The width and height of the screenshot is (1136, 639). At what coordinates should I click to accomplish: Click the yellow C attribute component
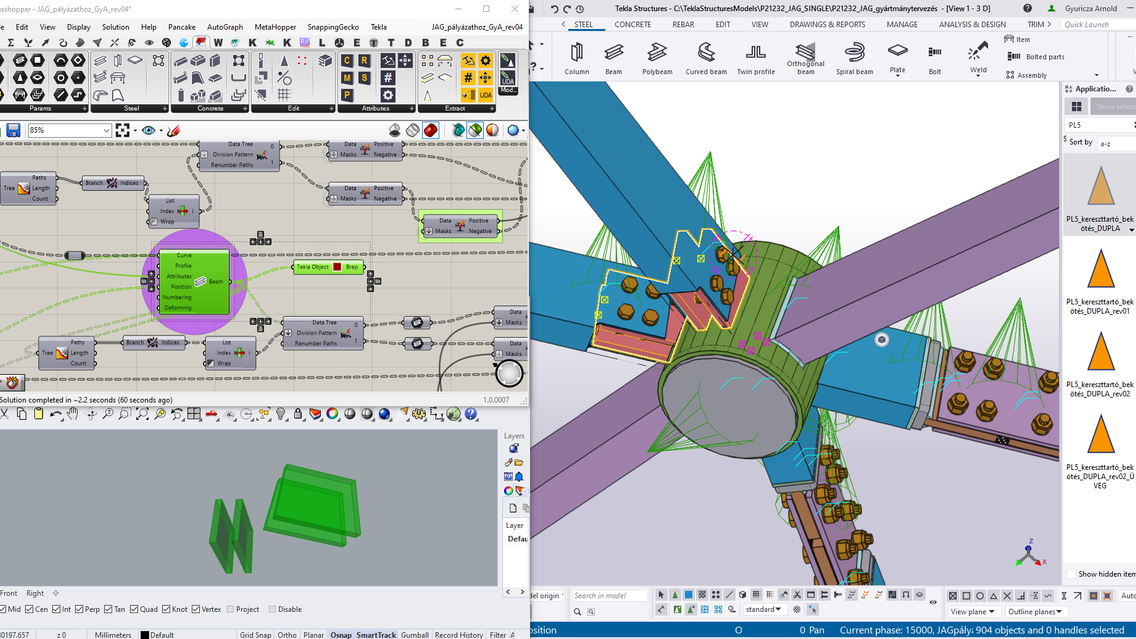346,61
